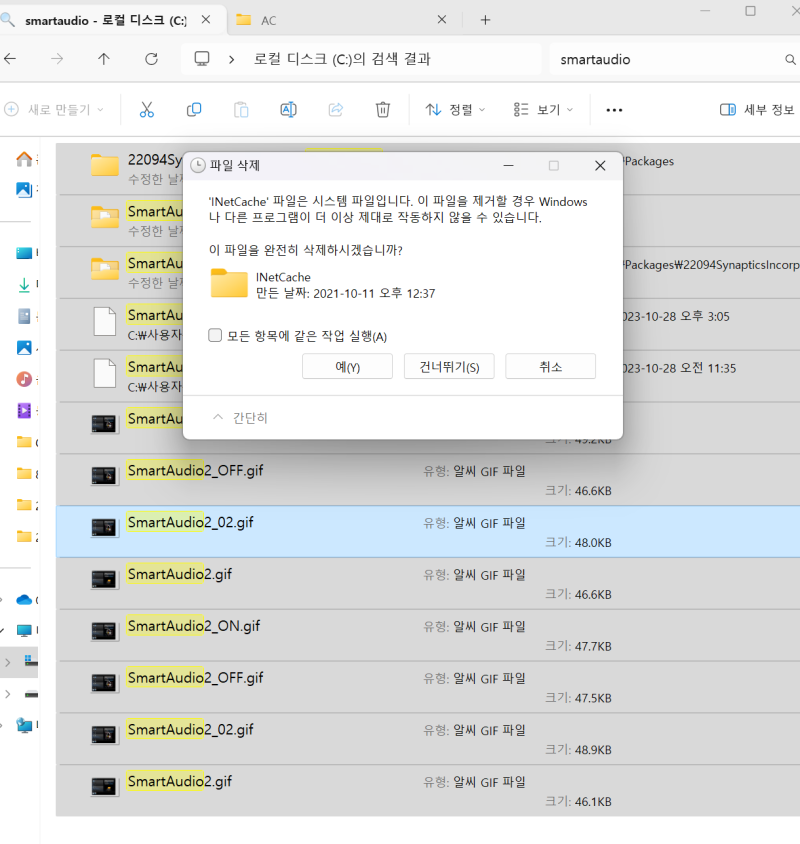Go up one folder level
The height and width of the screenshot is (844, 800).
pos(103,59)
